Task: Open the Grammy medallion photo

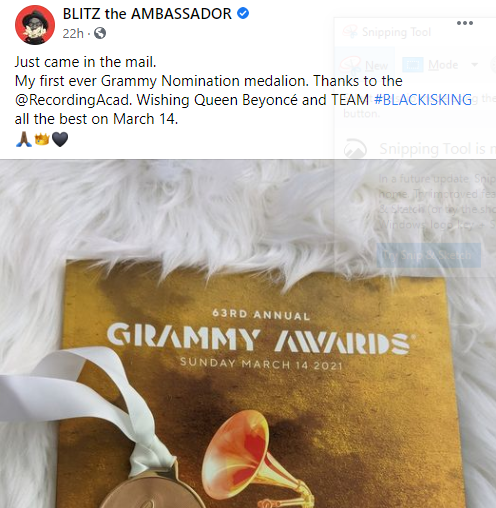Action: pos(248,334)
